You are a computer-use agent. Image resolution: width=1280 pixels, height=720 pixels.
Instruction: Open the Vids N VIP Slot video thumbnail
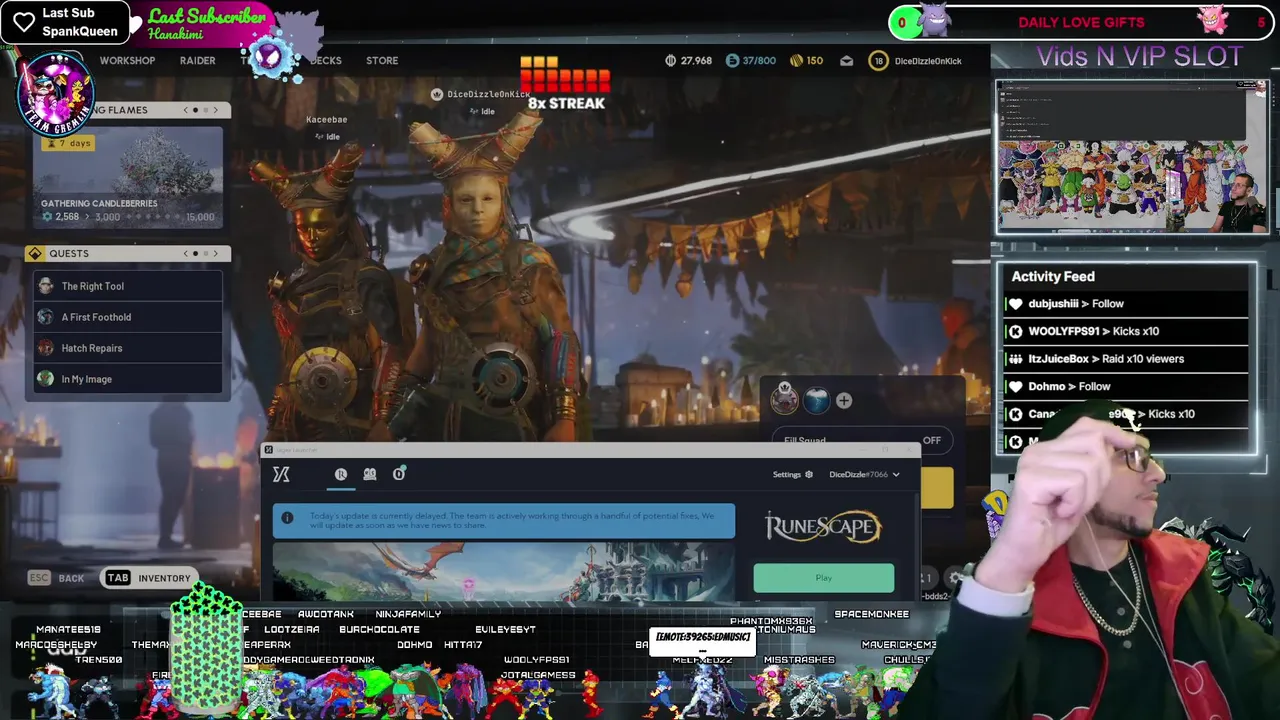click(1132, 157)
